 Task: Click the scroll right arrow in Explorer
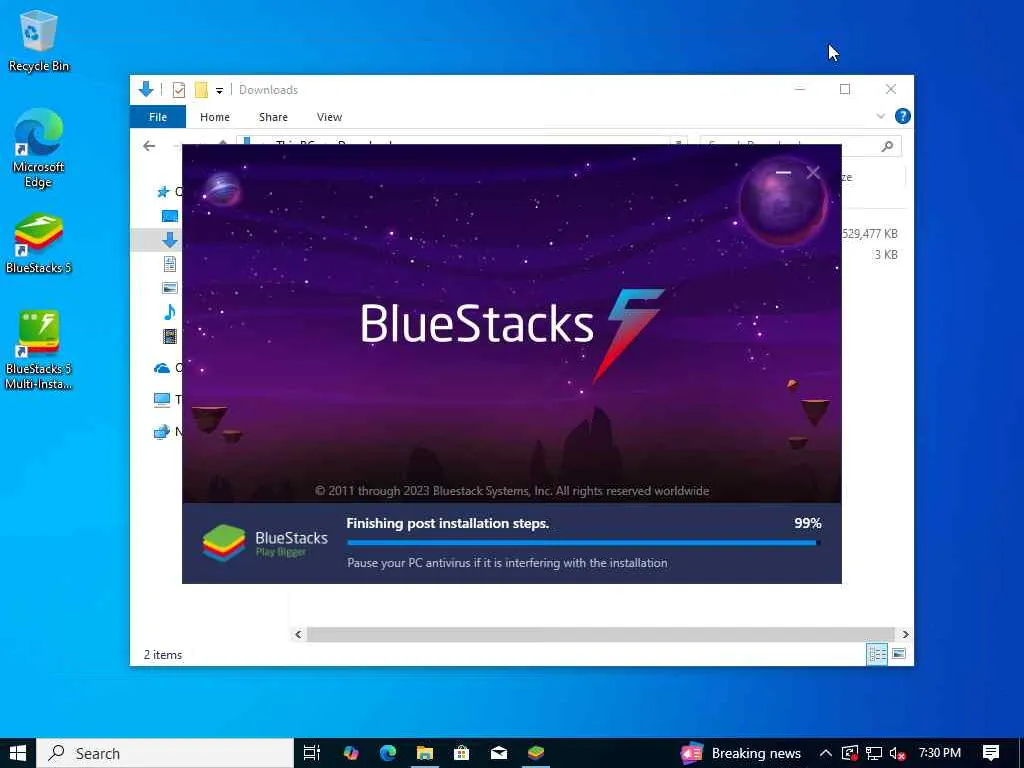tap(905, 634)
